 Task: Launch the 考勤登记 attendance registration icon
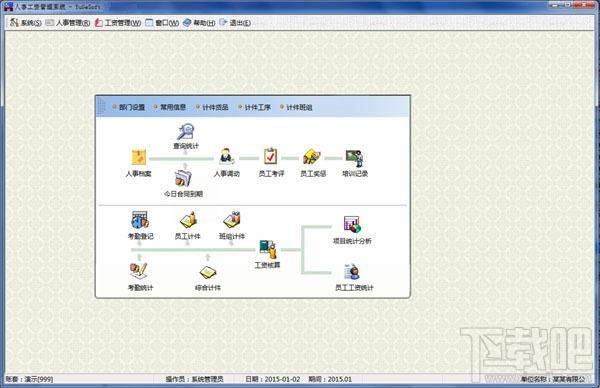[x=140, y=220]
